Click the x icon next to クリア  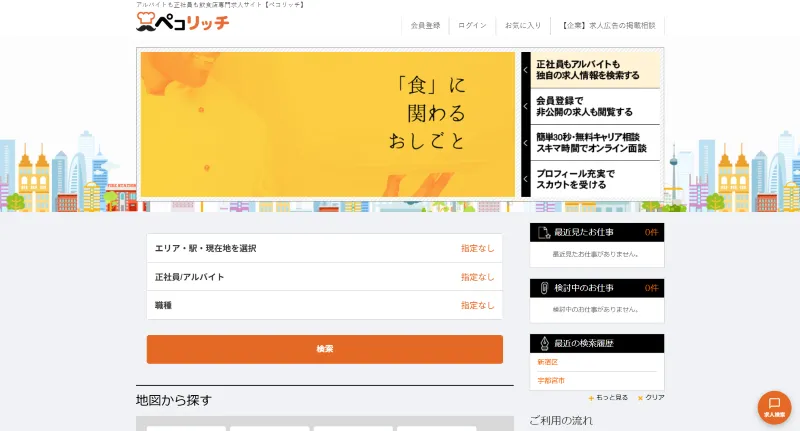click(640, 398)
